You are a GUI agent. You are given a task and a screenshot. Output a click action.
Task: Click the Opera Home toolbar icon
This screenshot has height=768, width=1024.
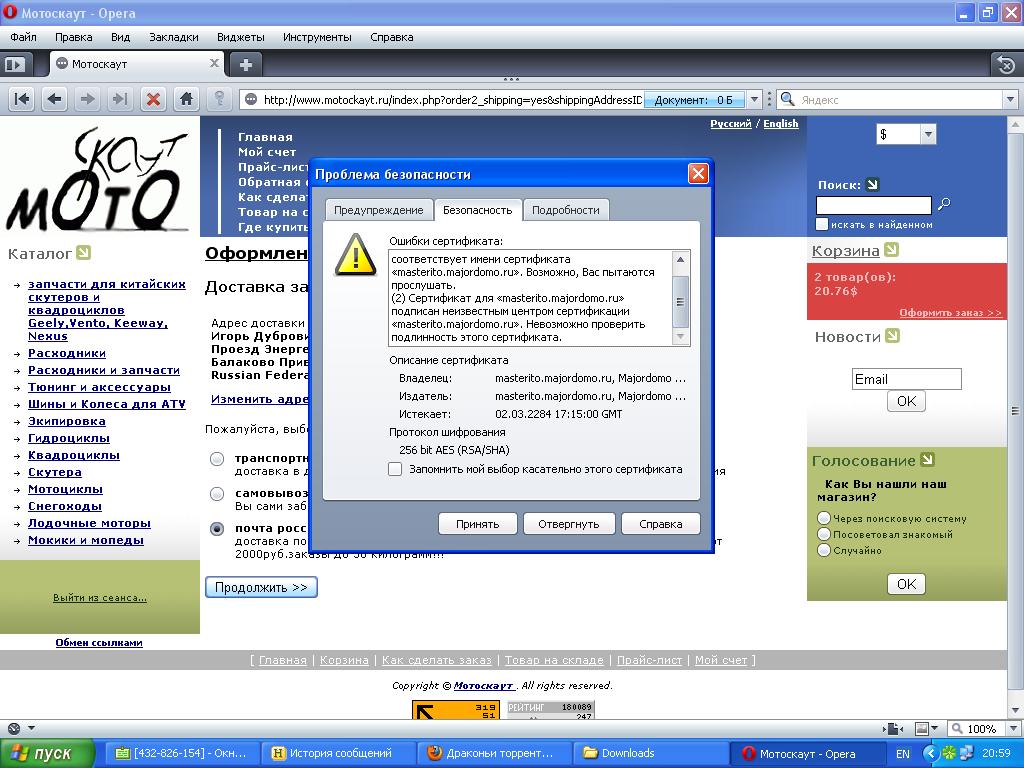(x=185, y=99)
